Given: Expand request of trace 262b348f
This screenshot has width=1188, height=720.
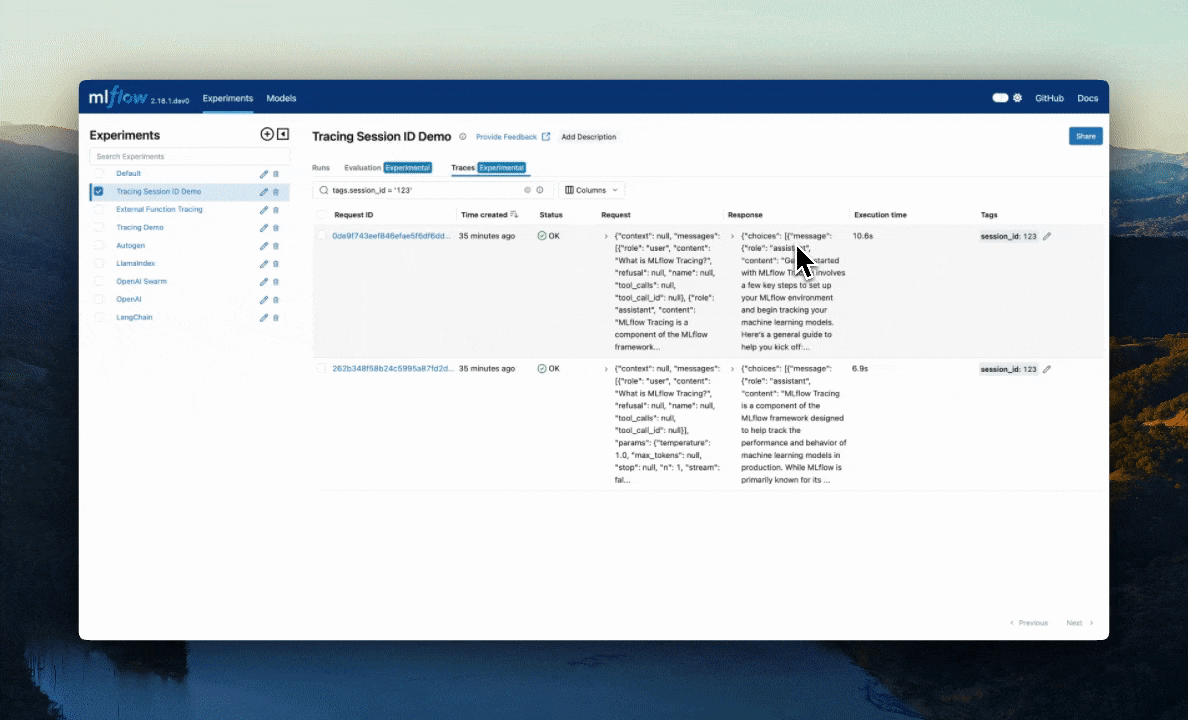Looking at the screenshot, I should pos(606,369).
